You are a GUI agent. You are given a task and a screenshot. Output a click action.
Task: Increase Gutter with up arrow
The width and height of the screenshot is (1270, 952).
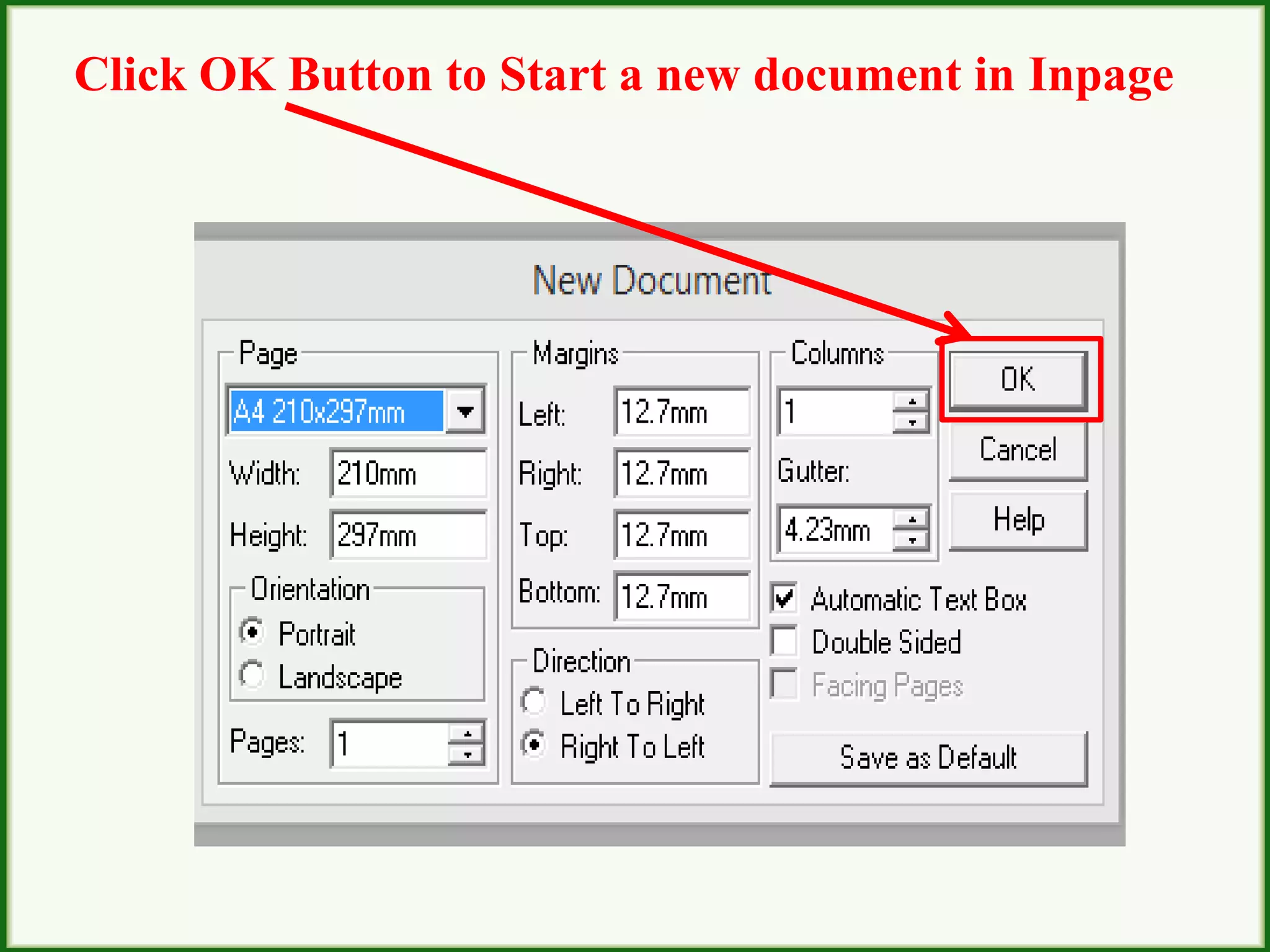pyautogui.click(x=912, y=519)
